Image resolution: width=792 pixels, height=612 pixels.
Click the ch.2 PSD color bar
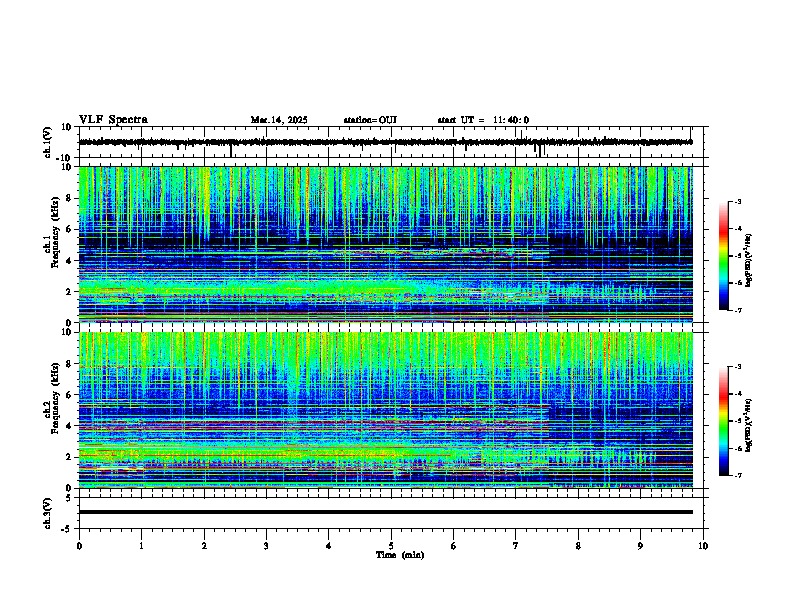[723, 421]
